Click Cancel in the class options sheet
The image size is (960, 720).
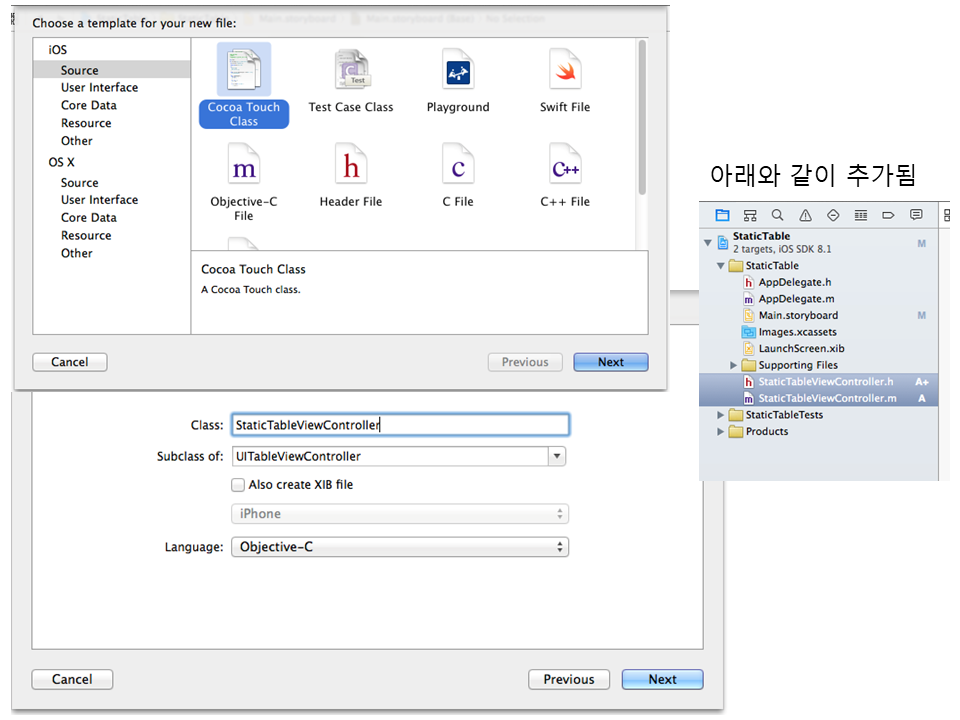72,679
